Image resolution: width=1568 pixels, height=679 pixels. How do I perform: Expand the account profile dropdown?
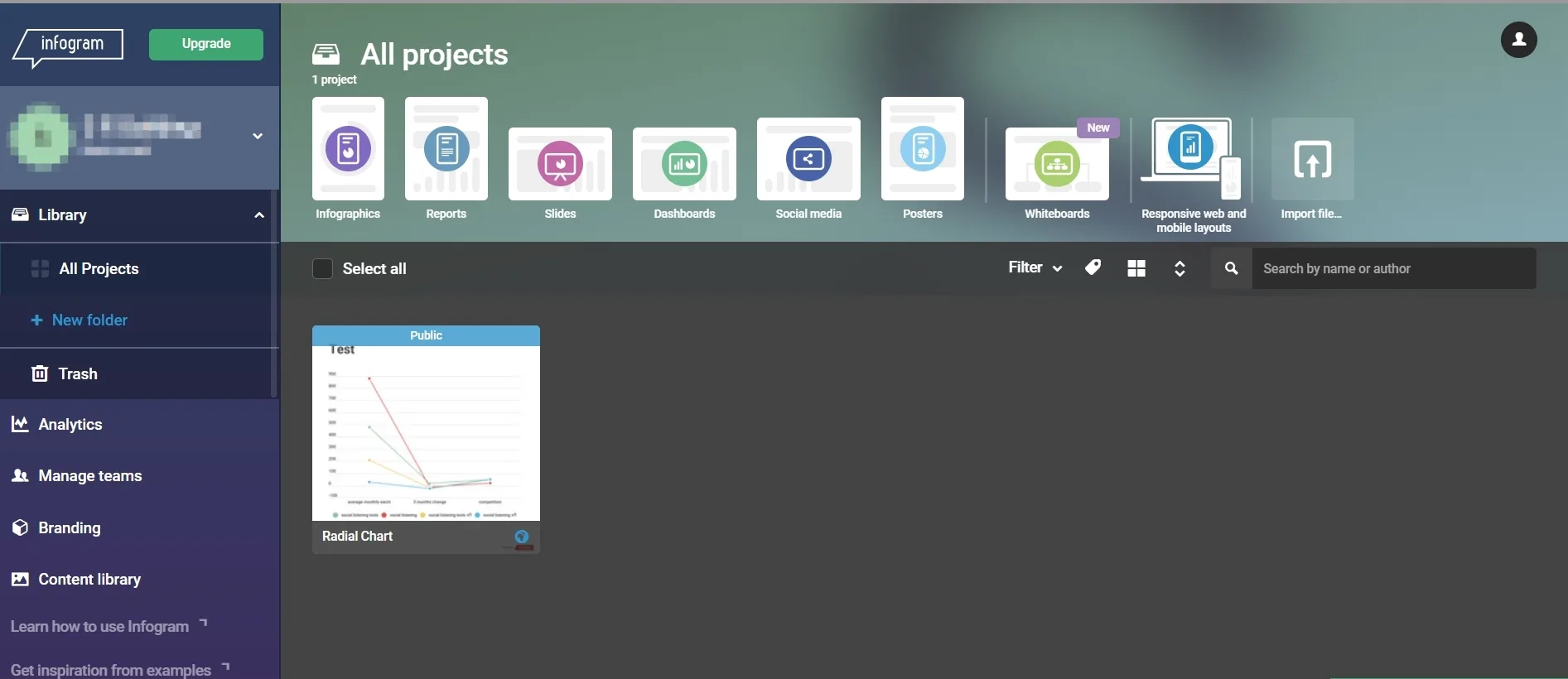click(x=258, y=136)
